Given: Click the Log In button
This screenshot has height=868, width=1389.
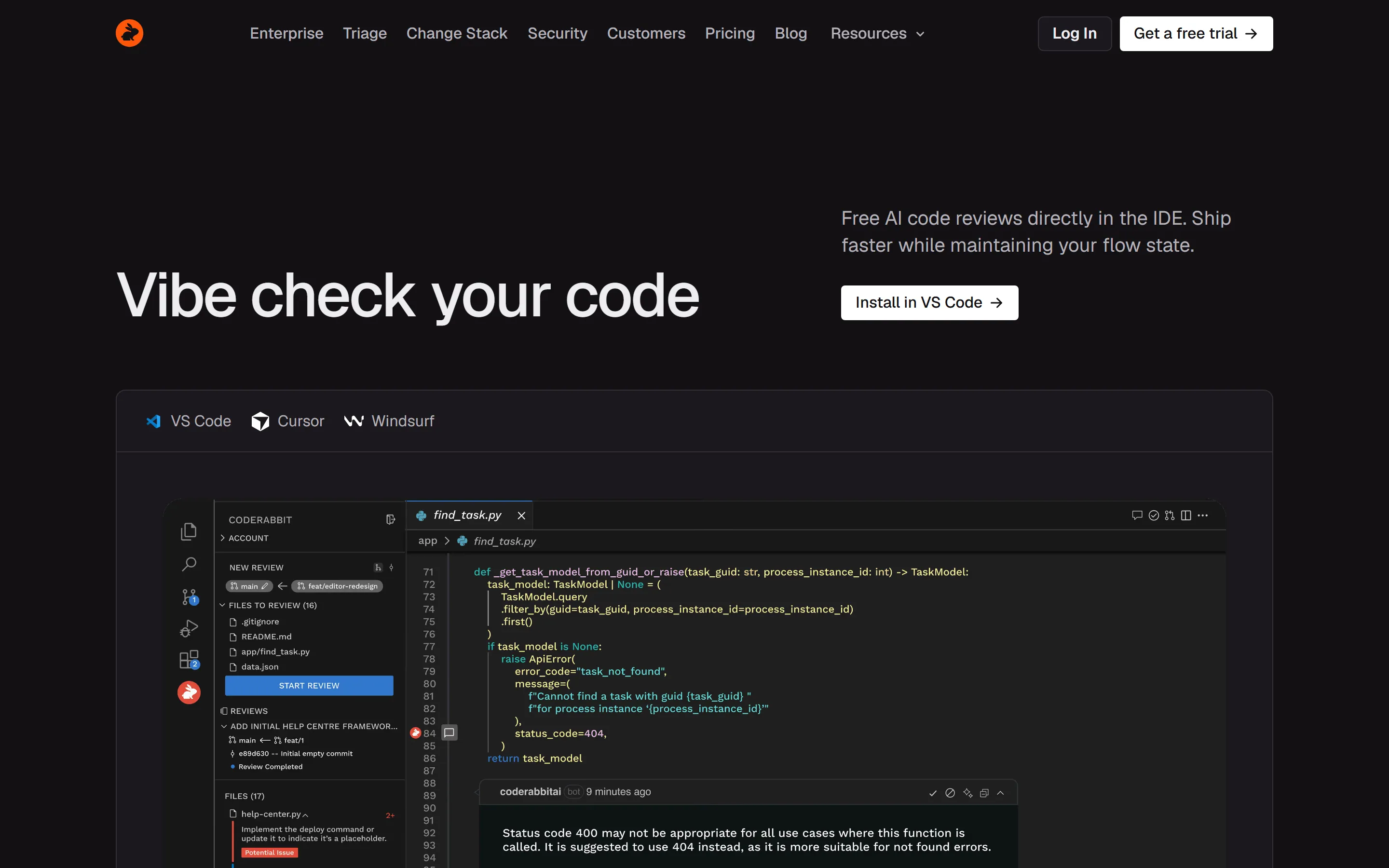Looking at the screenshot, I should [1075, 34].
